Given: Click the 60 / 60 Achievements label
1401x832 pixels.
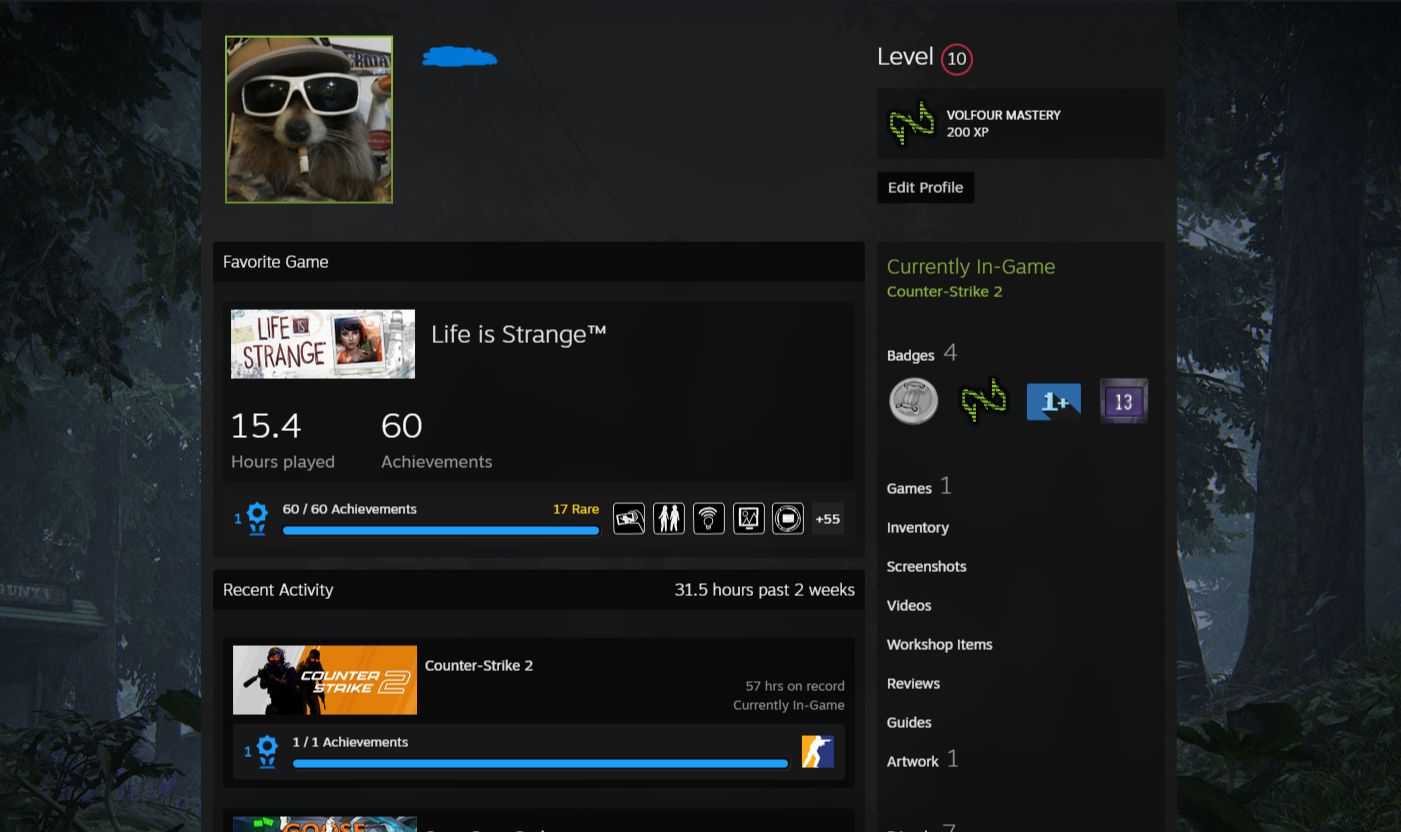Looking at the screenshot, I should 350,509.
